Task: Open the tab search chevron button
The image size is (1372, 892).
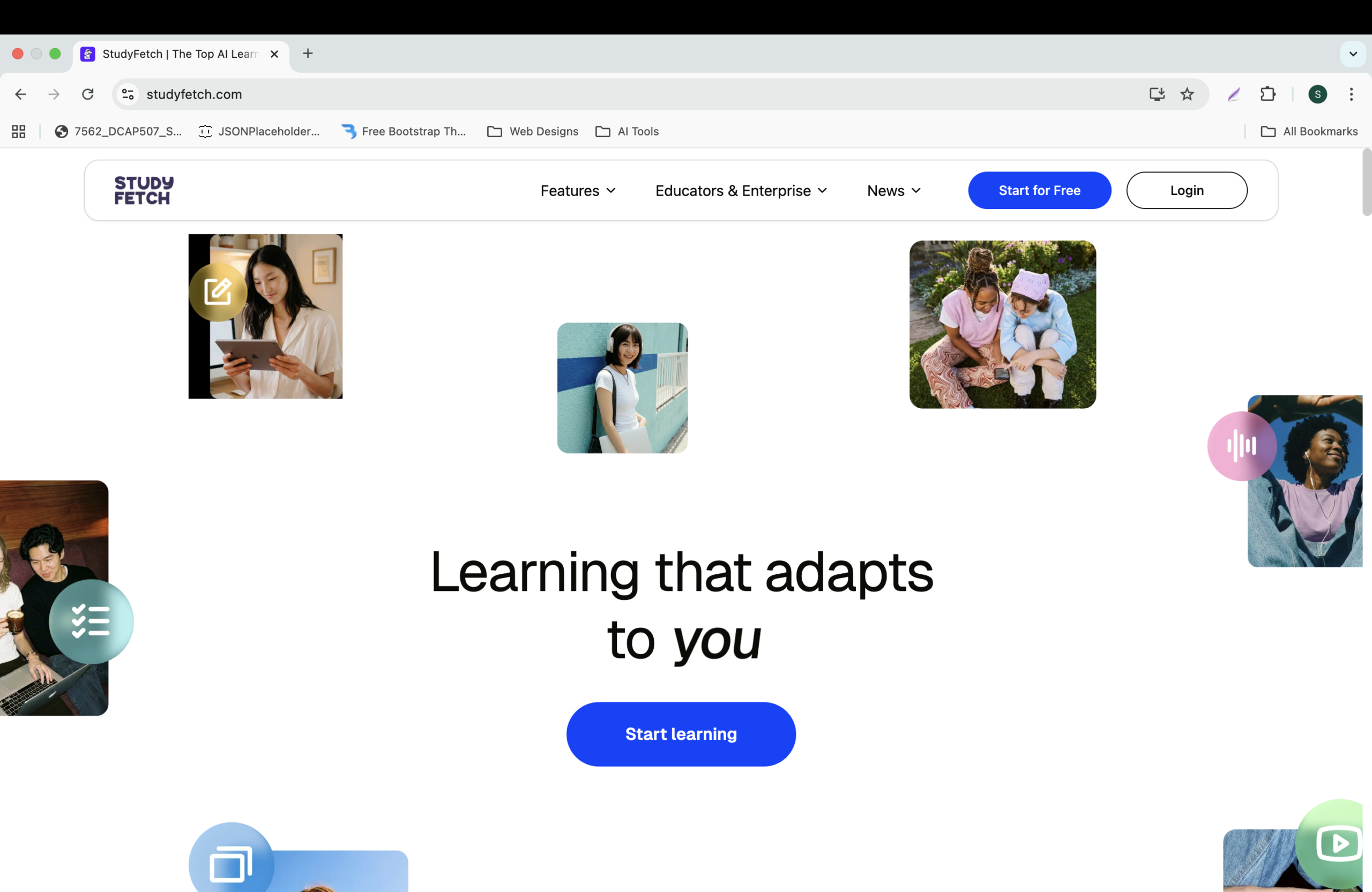Action: click(x=1352, y=54)
